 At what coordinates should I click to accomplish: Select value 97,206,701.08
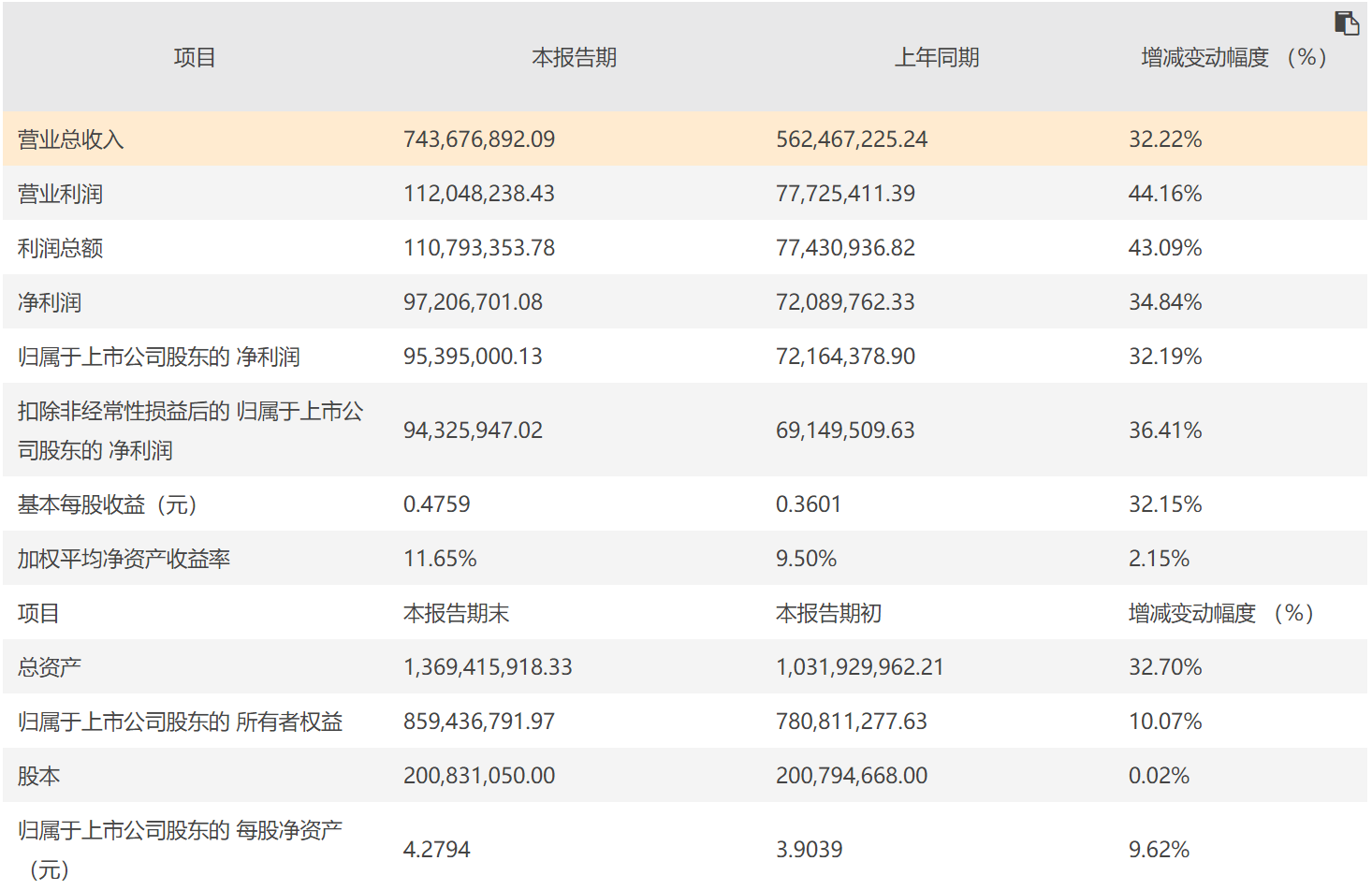point(473,302)
